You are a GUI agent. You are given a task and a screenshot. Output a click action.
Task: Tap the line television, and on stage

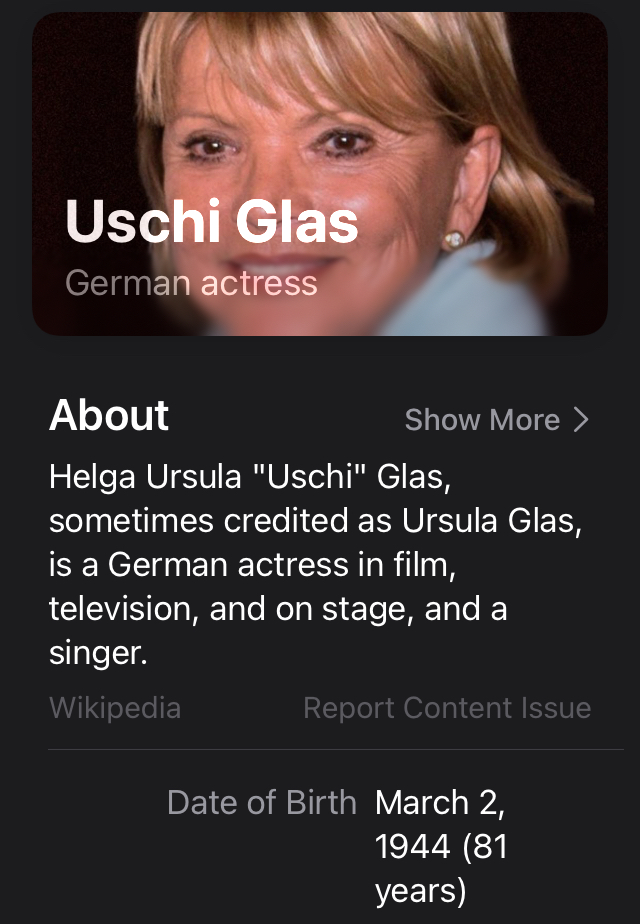coord(277,610)
